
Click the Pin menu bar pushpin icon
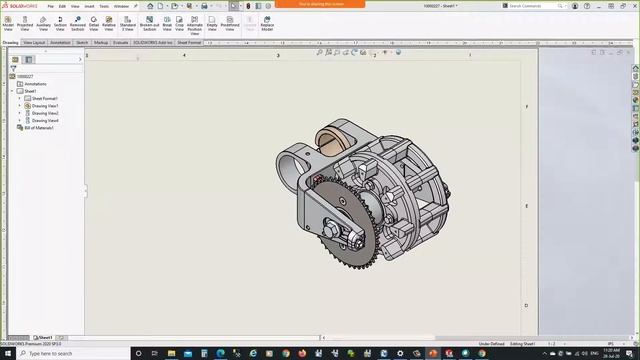[x=136, y=6]
